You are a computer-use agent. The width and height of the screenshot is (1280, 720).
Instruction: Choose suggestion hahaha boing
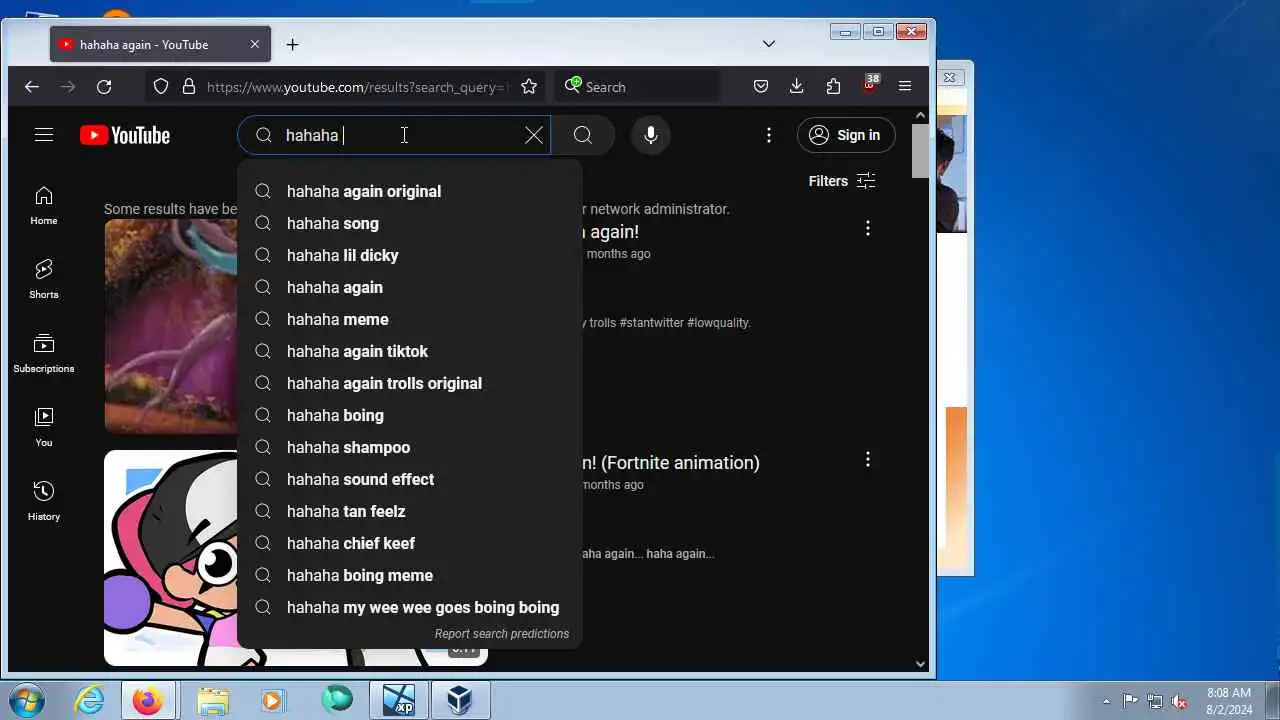tap(409, 415)
